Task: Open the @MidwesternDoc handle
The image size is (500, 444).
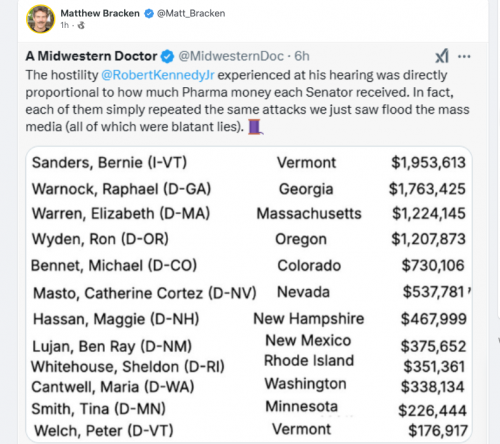Action: [231, 56]
